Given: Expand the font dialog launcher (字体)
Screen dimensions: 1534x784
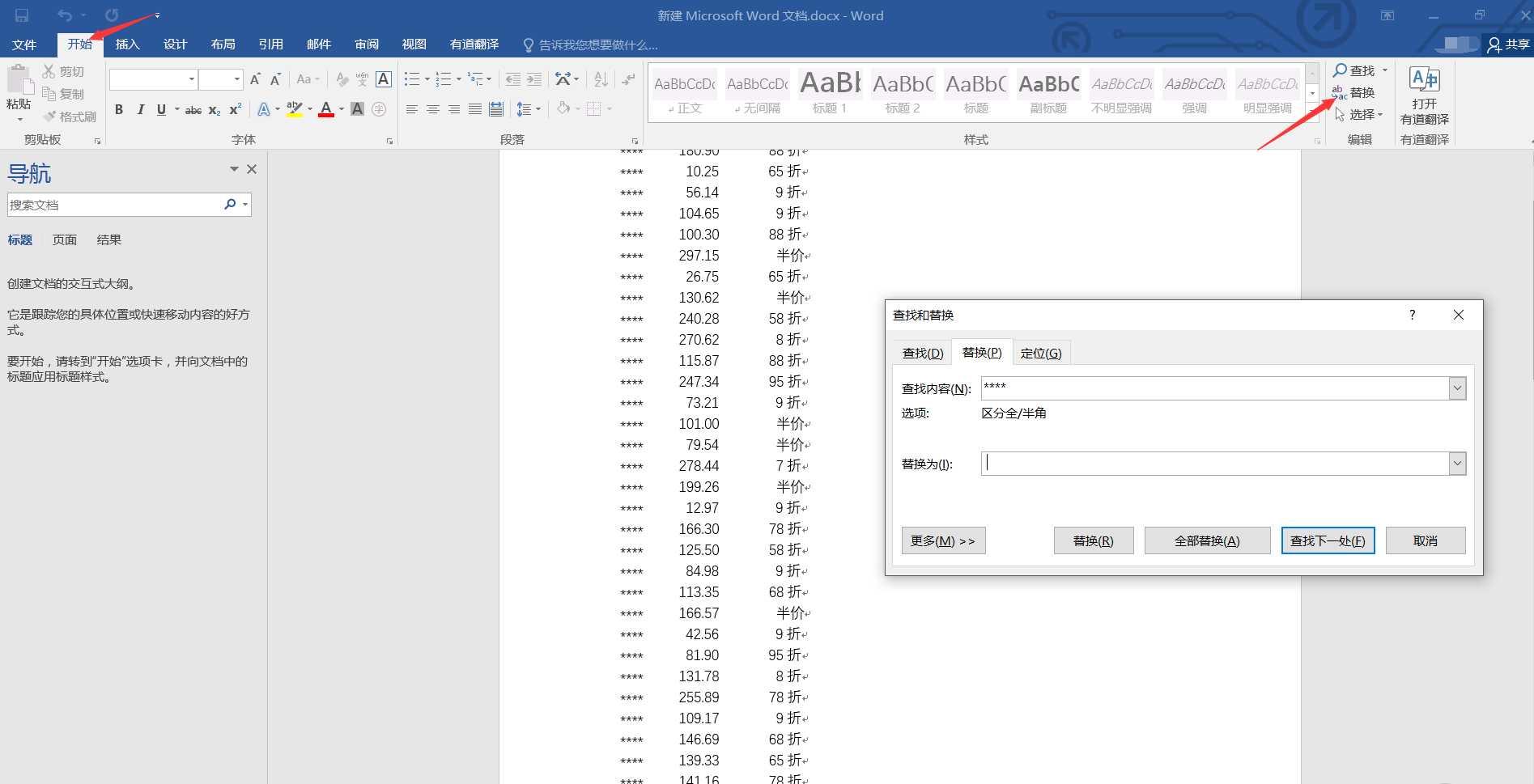Looking at the screenshot, I should [389, 141].
